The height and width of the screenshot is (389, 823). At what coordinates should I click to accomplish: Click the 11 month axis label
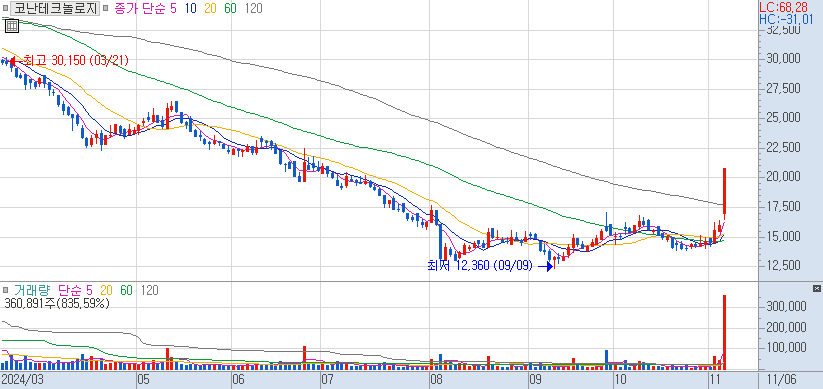click(715, 379)
